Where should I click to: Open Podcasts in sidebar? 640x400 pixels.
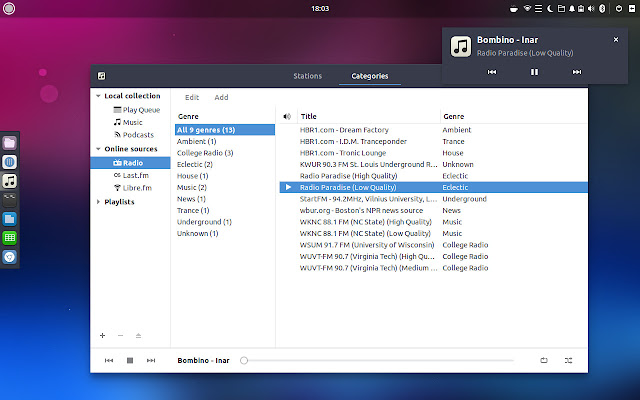[x=134, y=135]
